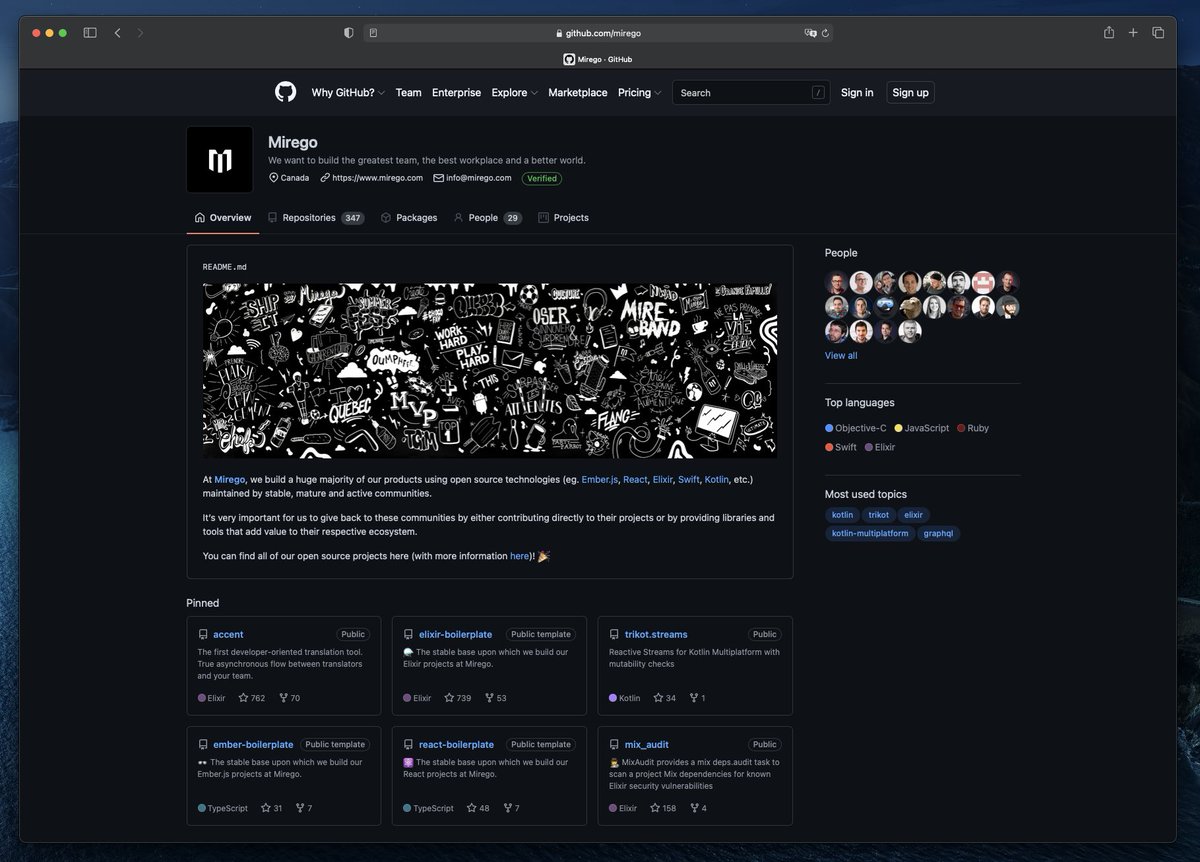Select the Overview tab

tap(223, 218)
